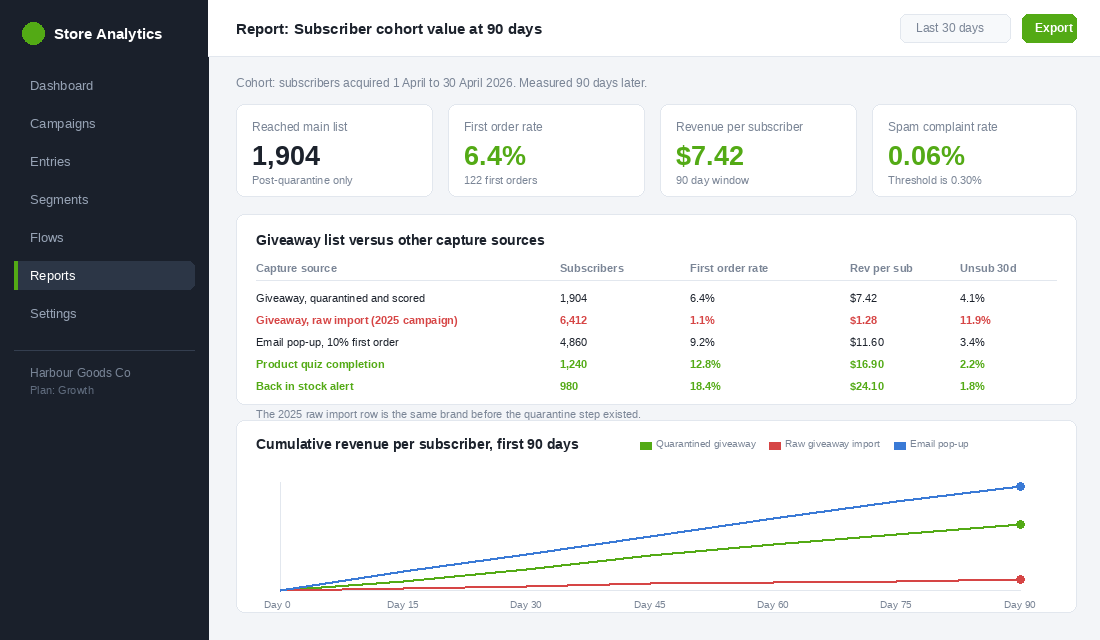
Task: Select the Email pop-up, 10% first order row
Action: point(656,342)
